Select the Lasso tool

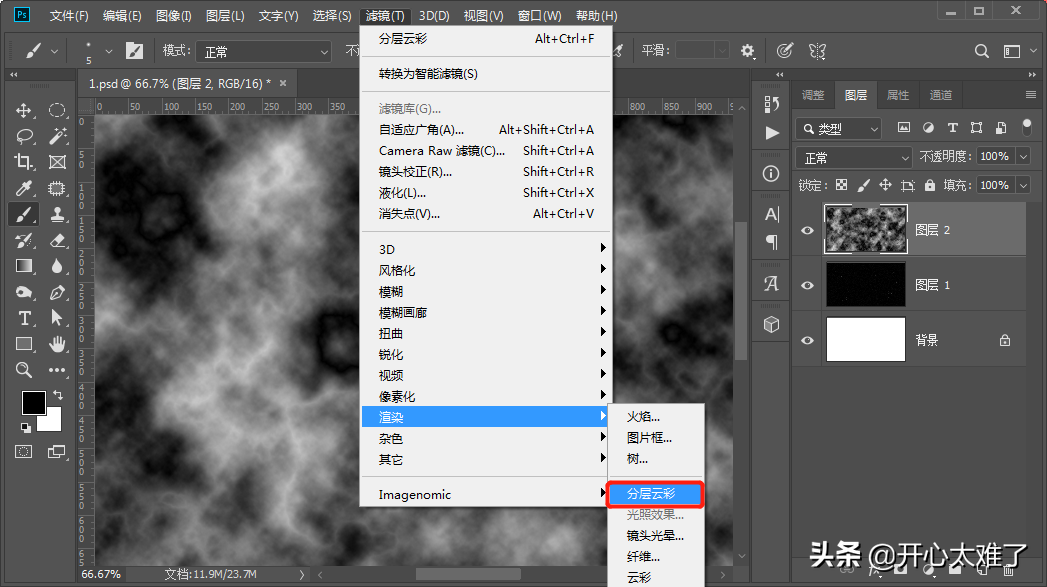tap(24, 136)
